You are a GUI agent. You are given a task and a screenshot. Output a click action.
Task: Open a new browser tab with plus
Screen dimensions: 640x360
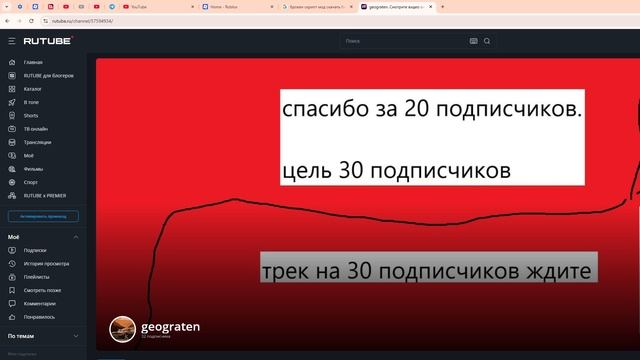click(x=442, y=7)
